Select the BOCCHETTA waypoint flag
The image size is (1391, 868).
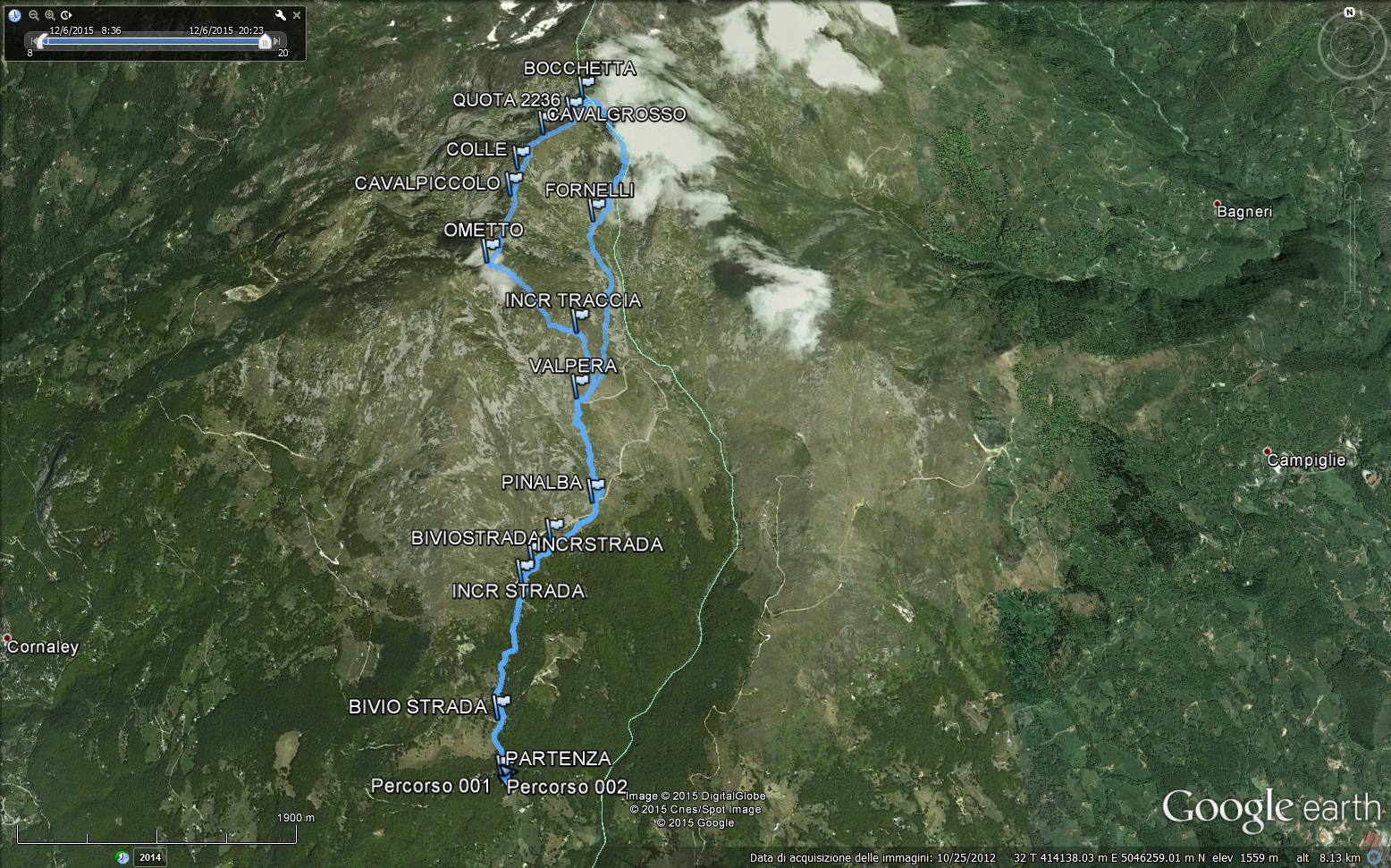586,86
